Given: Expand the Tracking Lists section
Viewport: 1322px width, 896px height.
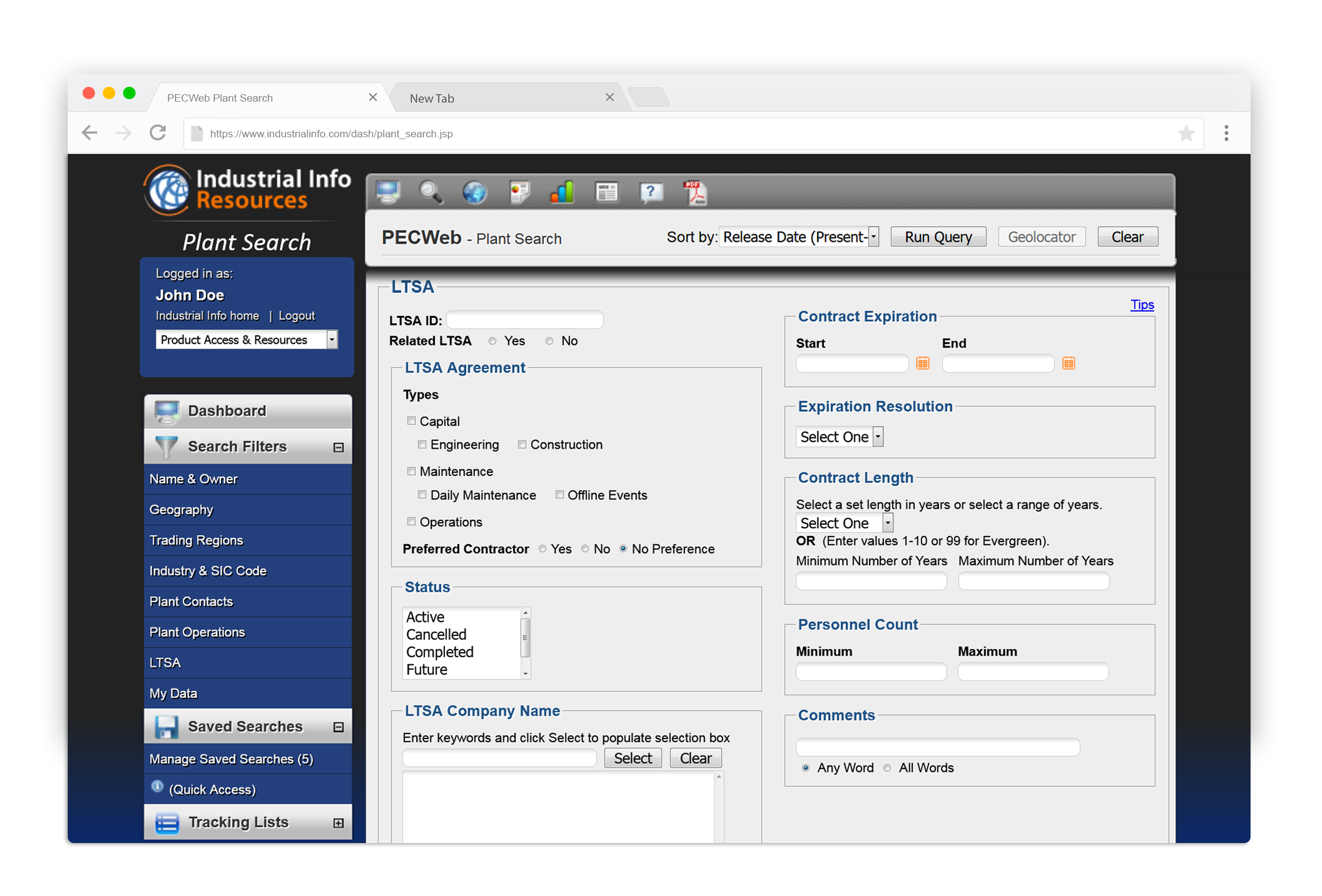Looking at the screenshot, I should pos(338,823).
